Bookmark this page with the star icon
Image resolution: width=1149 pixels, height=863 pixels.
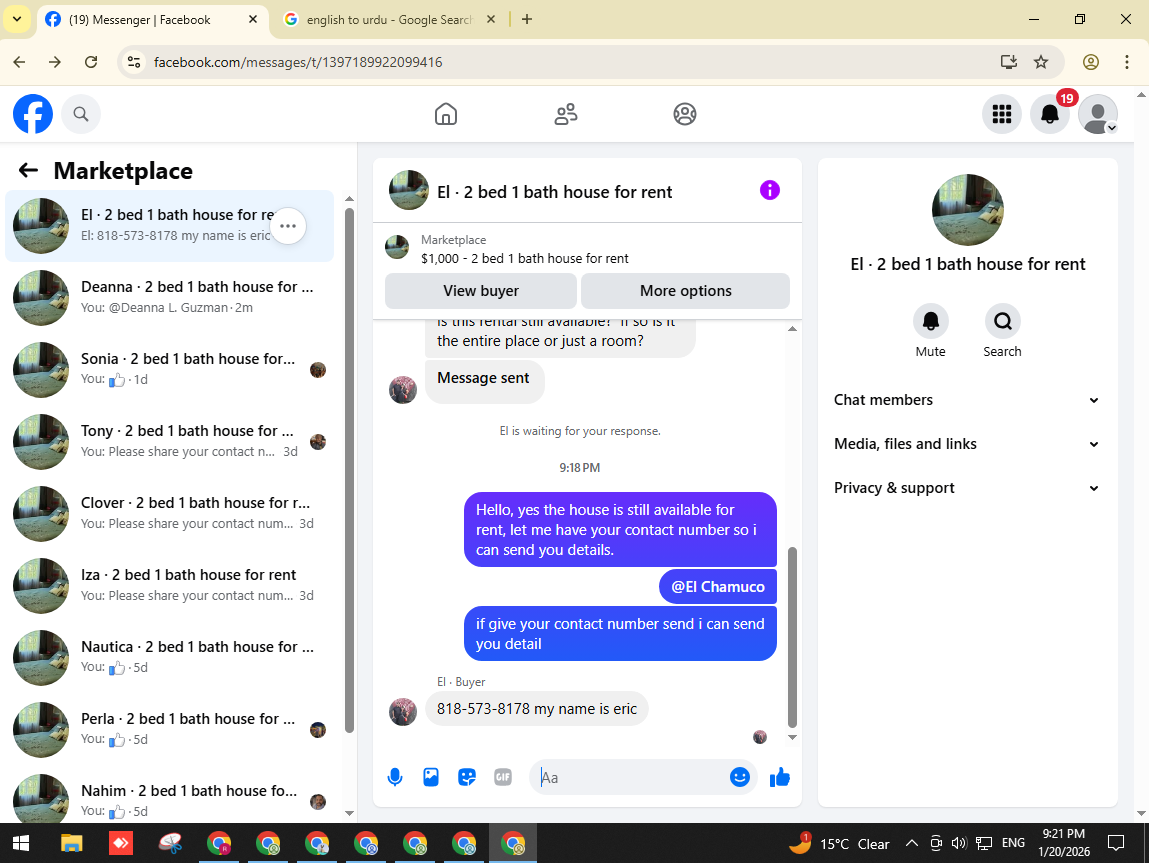pyautogui.click(x=1041, y=62)
